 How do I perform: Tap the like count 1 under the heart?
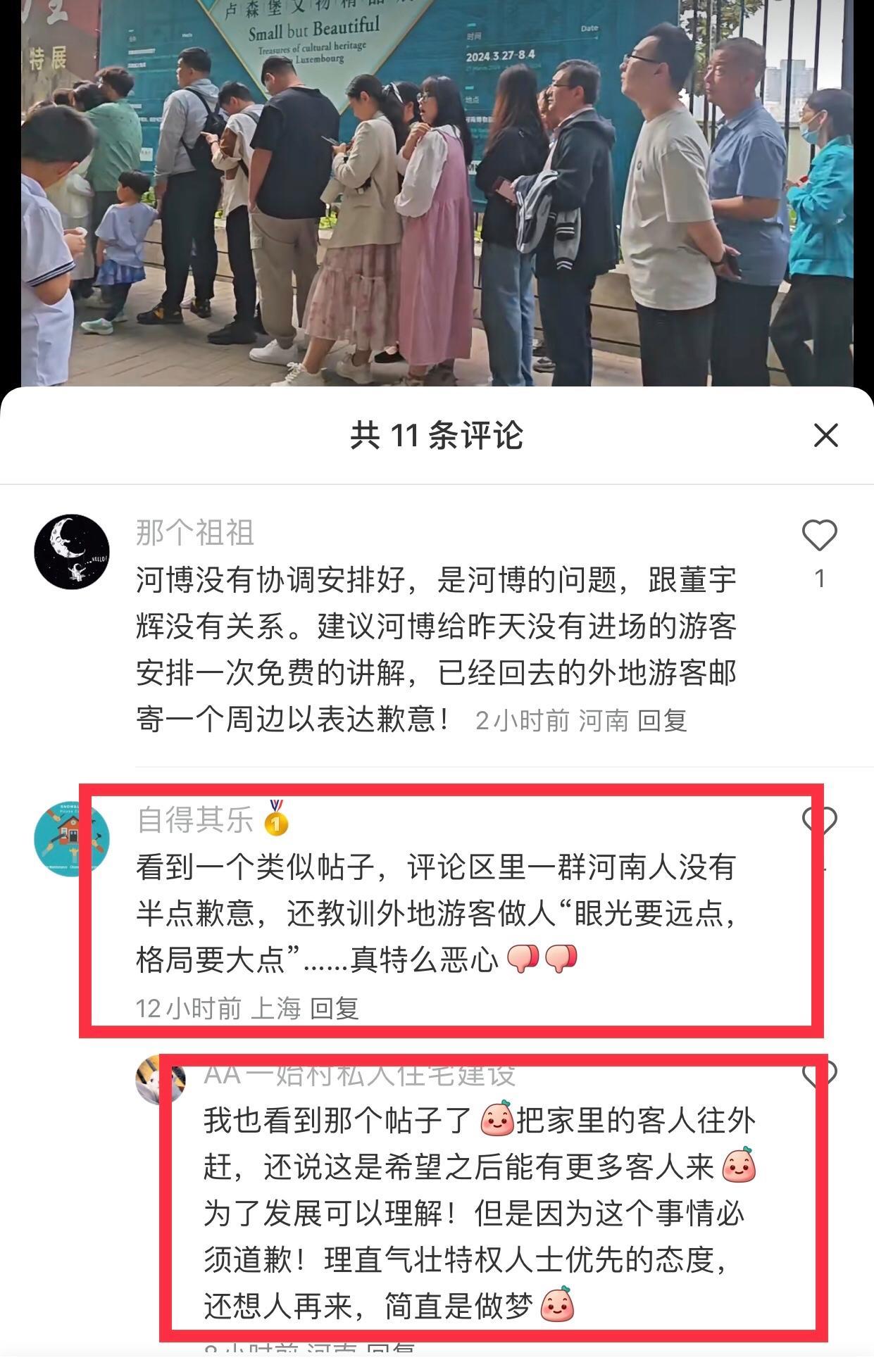pos(819,579)
